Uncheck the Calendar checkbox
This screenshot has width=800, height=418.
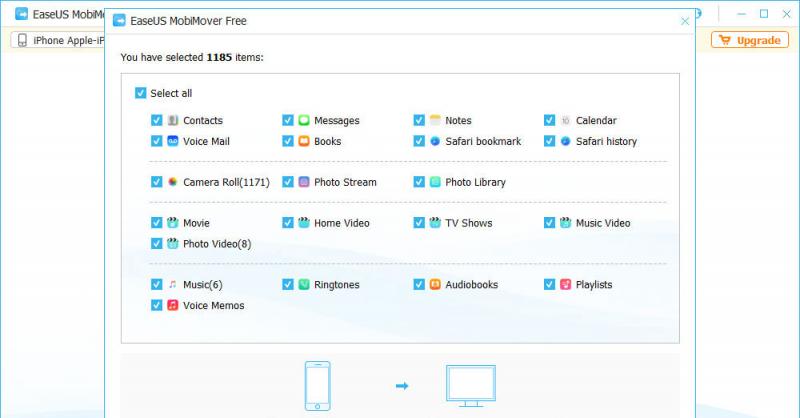549,120
